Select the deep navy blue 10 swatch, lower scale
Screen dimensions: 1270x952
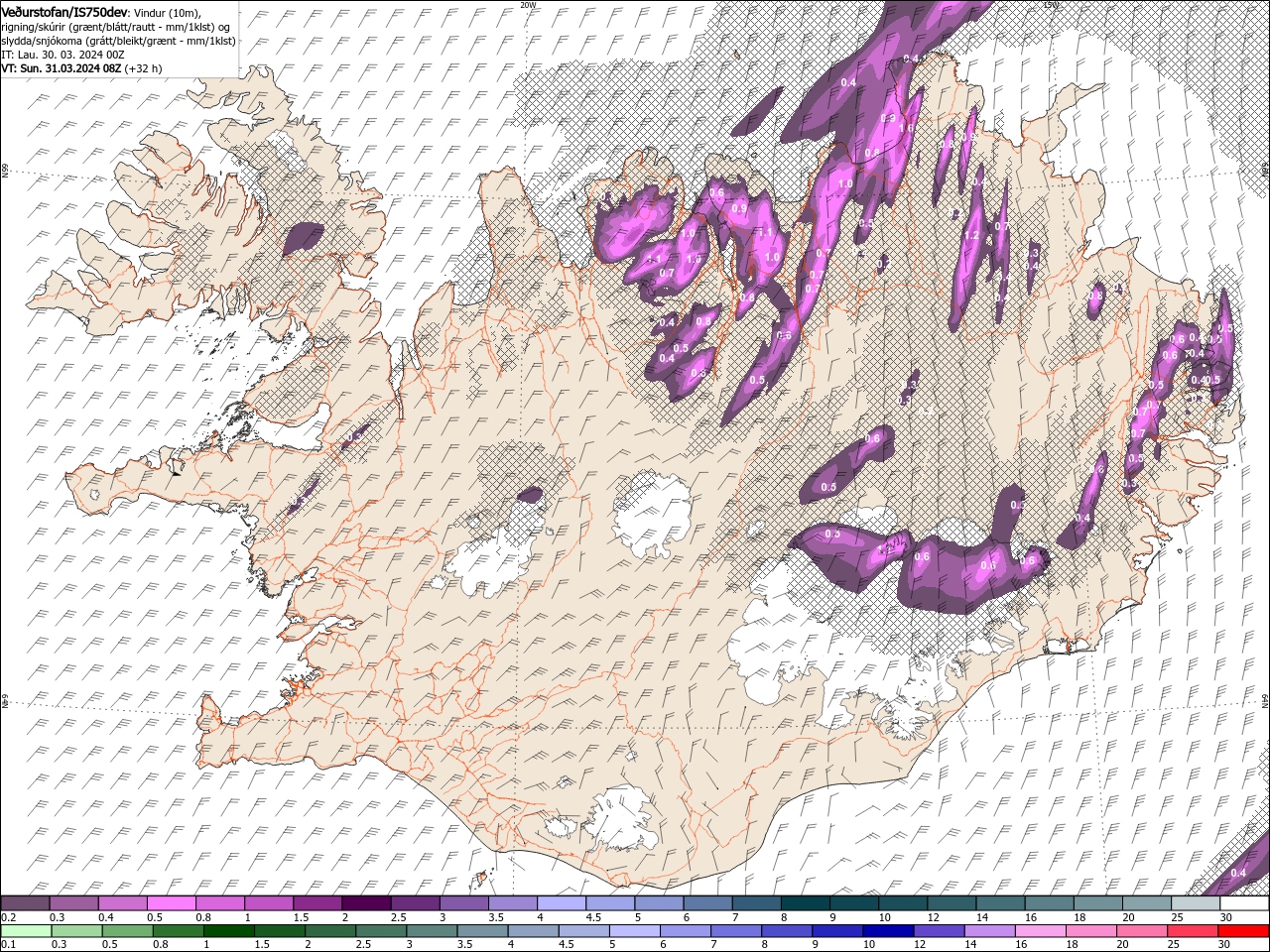pyautogui.click(x=887, y=931)
